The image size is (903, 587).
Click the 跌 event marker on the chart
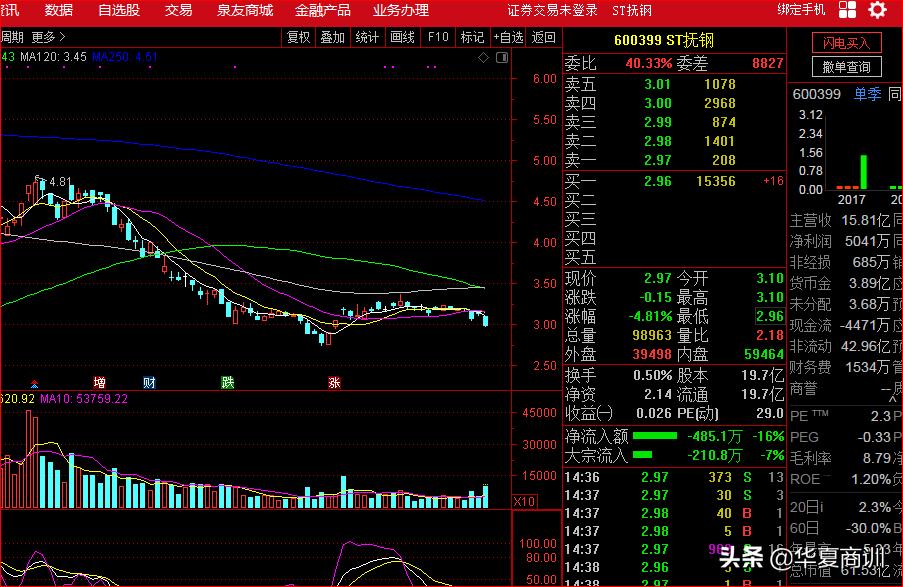(x=227, y=383)
